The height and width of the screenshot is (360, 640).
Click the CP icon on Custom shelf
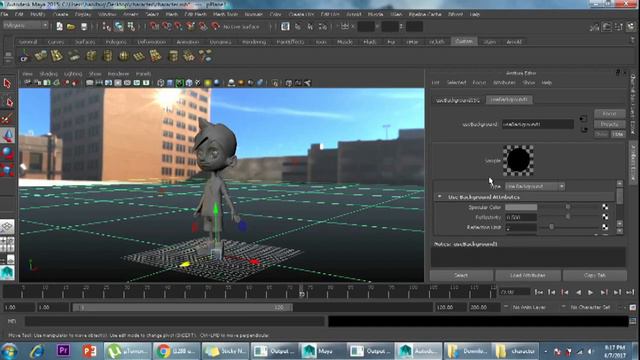coord(24,56)
